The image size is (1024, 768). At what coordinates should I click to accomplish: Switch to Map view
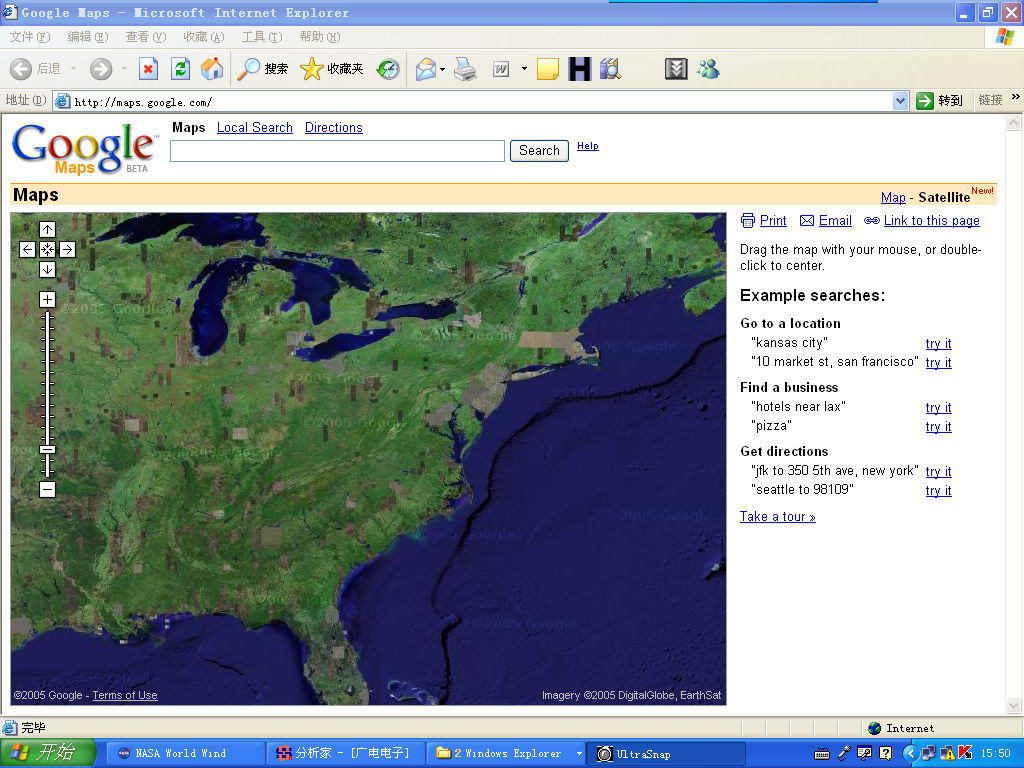[892, 197]
